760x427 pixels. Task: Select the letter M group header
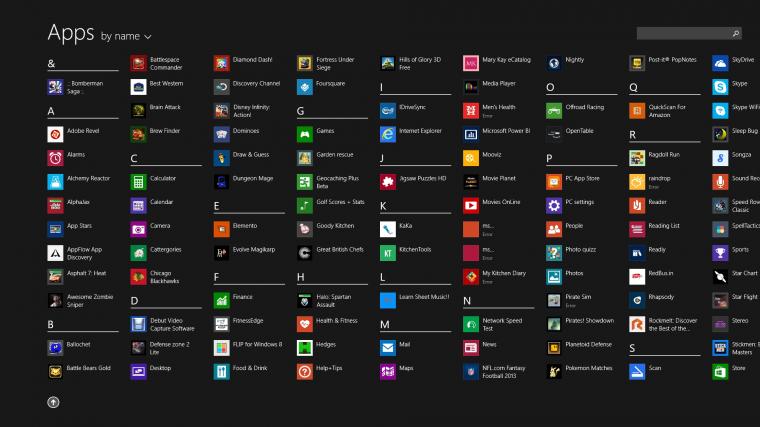pos(415,325)
